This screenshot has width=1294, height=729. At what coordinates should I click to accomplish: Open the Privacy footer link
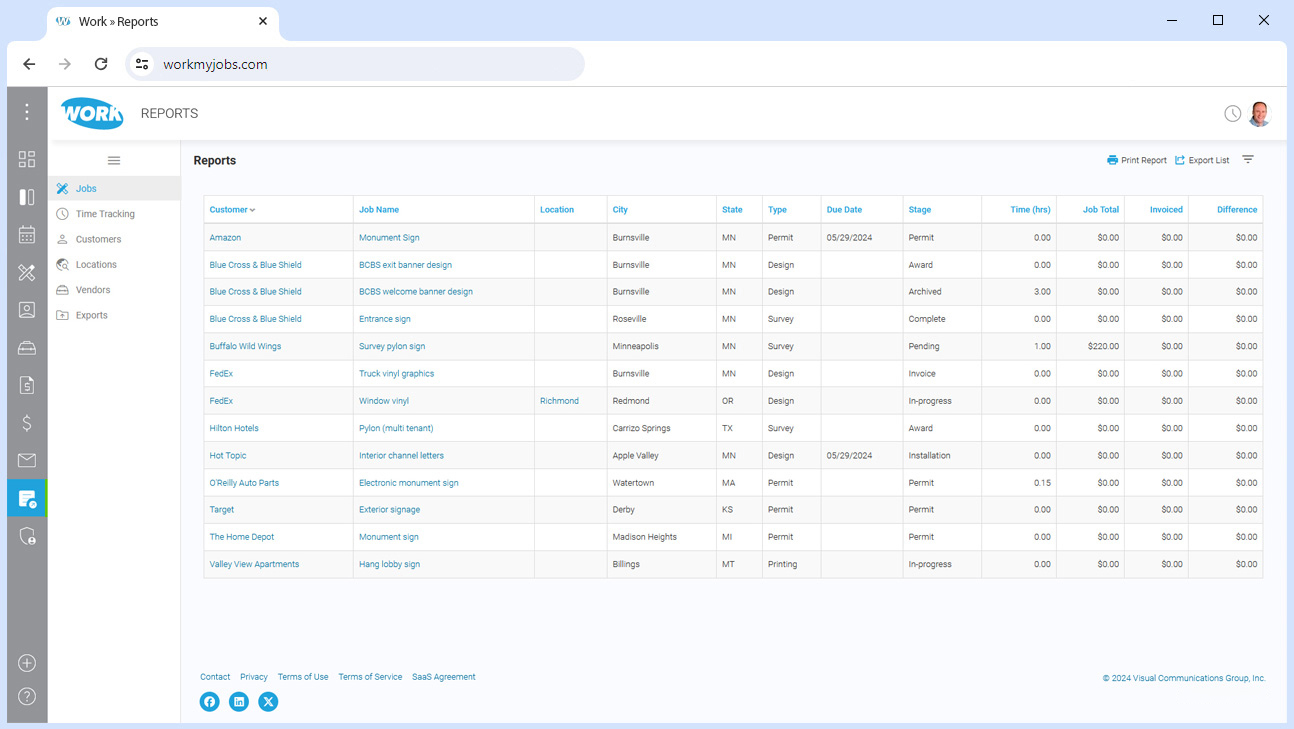click(x=254, y=677)
